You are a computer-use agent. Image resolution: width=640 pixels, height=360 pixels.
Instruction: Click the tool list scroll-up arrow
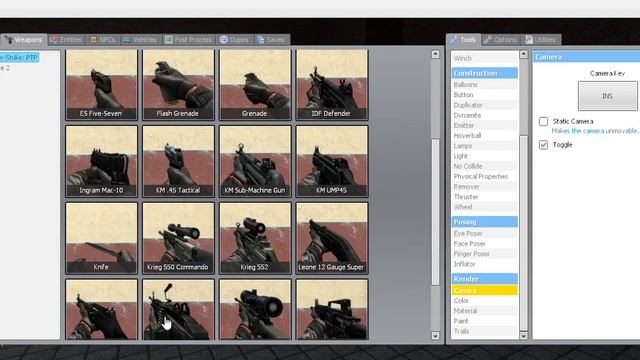(524, 54)
